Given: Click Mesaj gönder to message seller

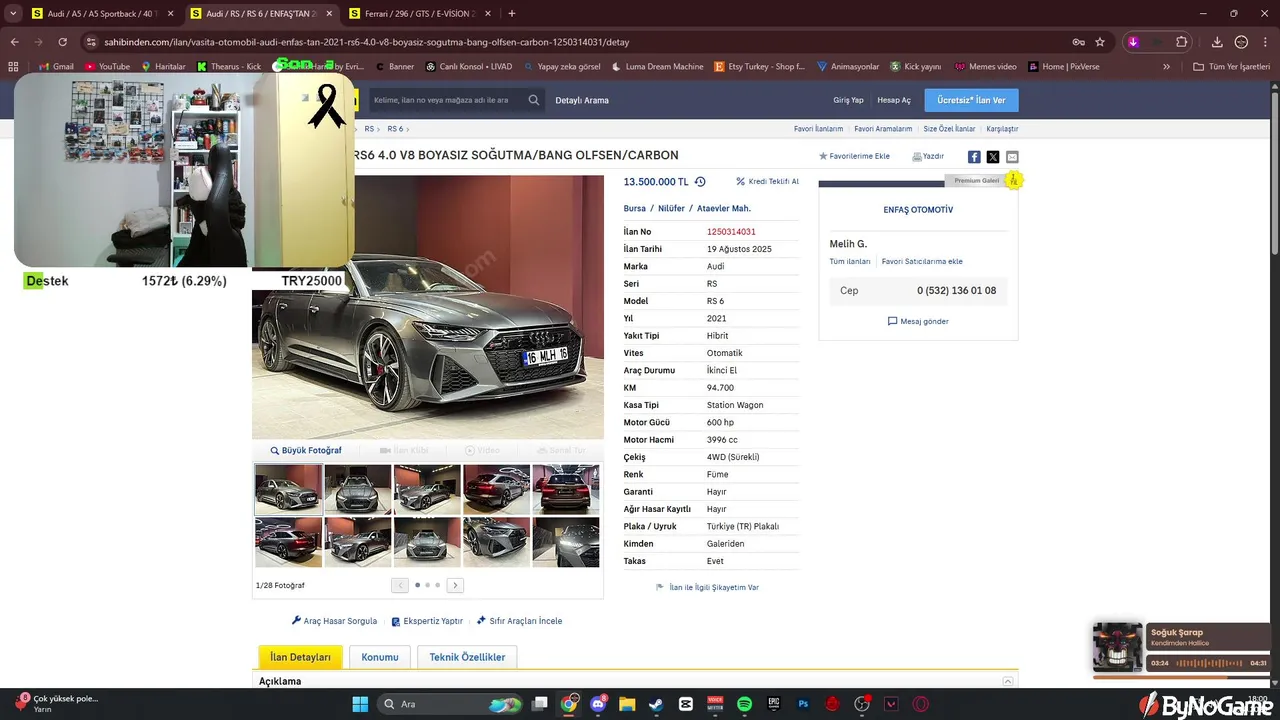Looking at the screenshot, I should 918,321.
